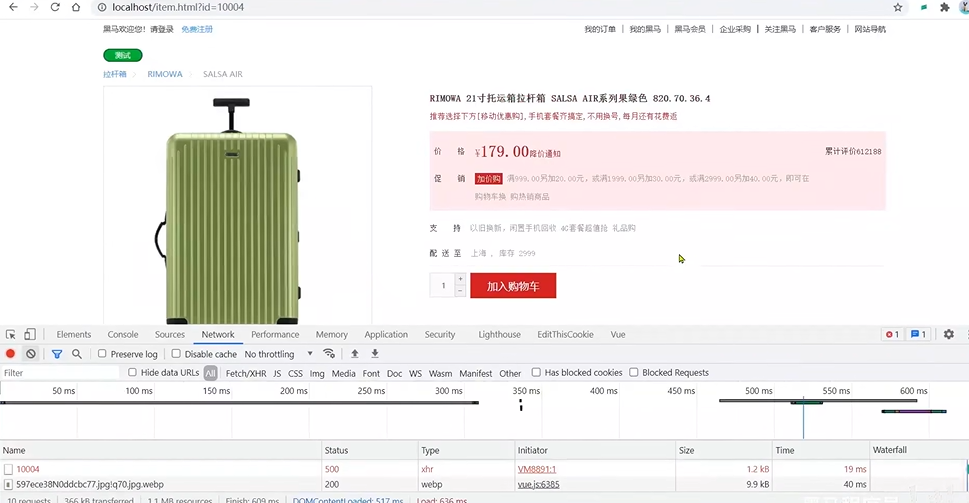
Task: Click the browser forward arrow
Action: pos(34,7)
